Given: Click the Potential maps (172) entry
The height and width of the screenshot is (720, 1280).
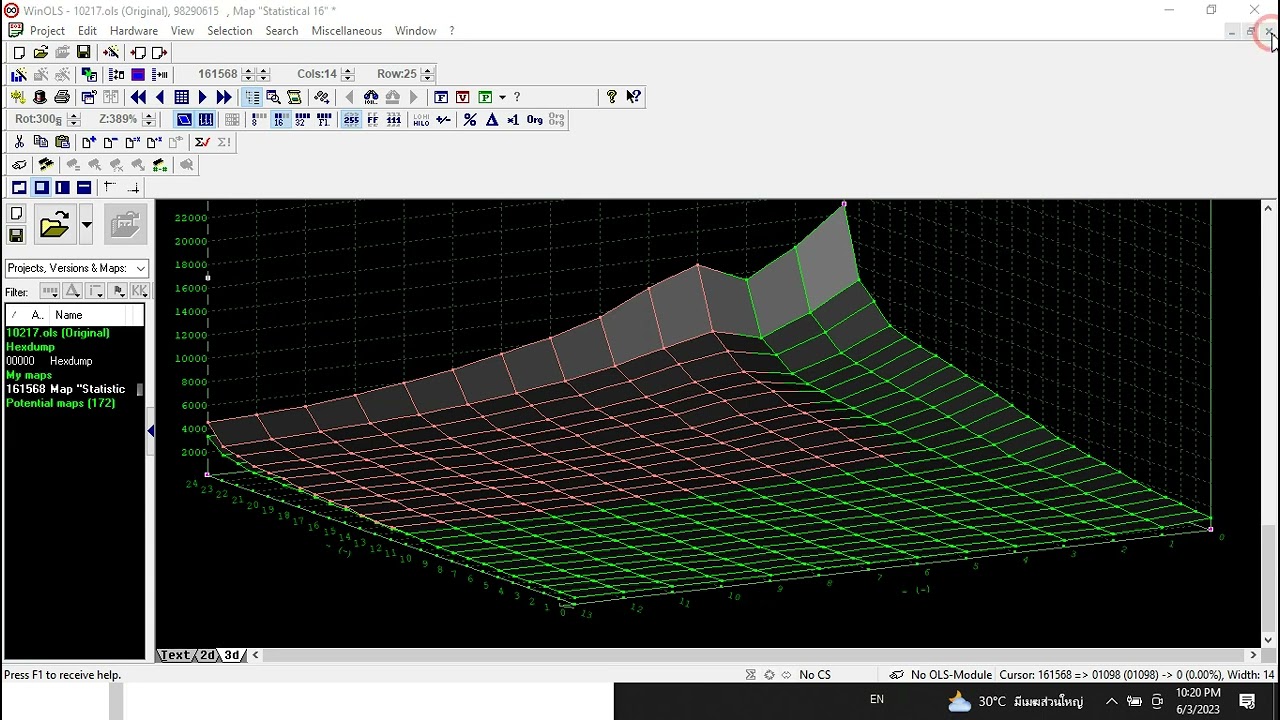Looking at the screenshot, I should click(x=60, y=403).
